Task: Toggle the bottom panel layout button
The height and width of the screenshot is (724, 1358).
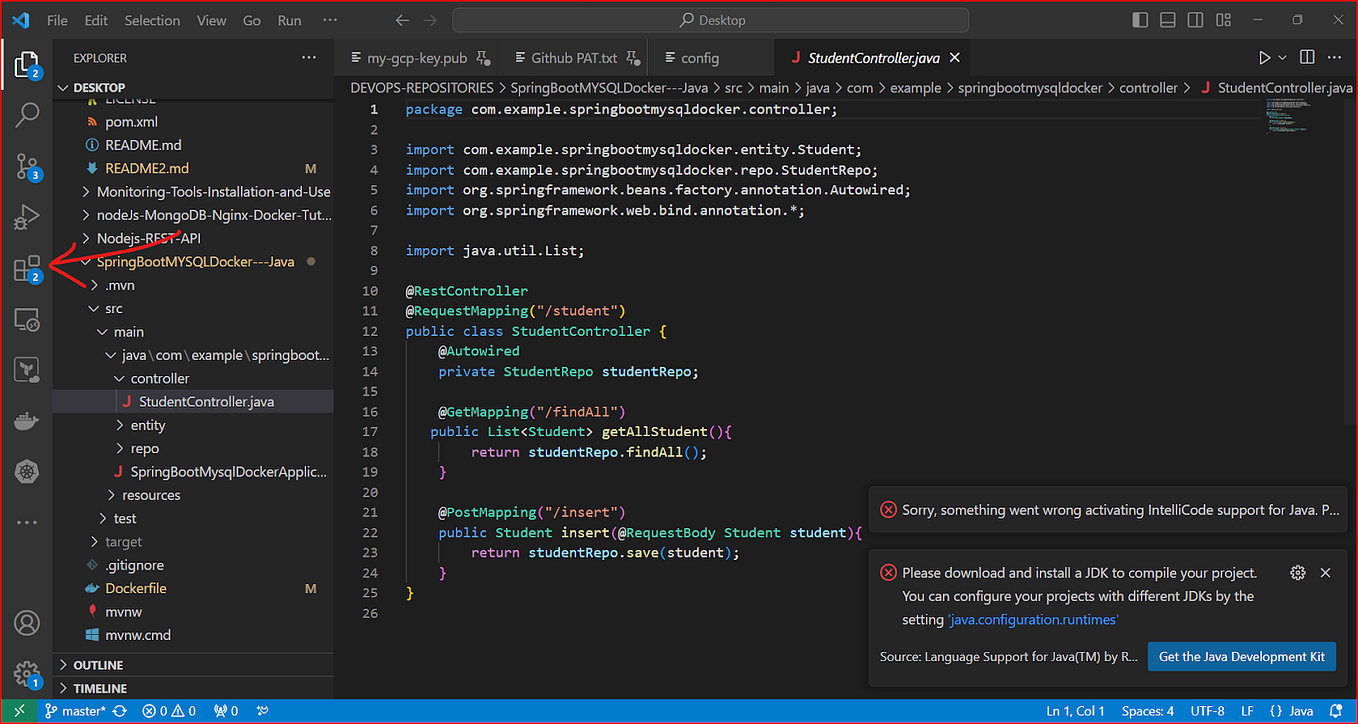Action: coord(1167,20)
